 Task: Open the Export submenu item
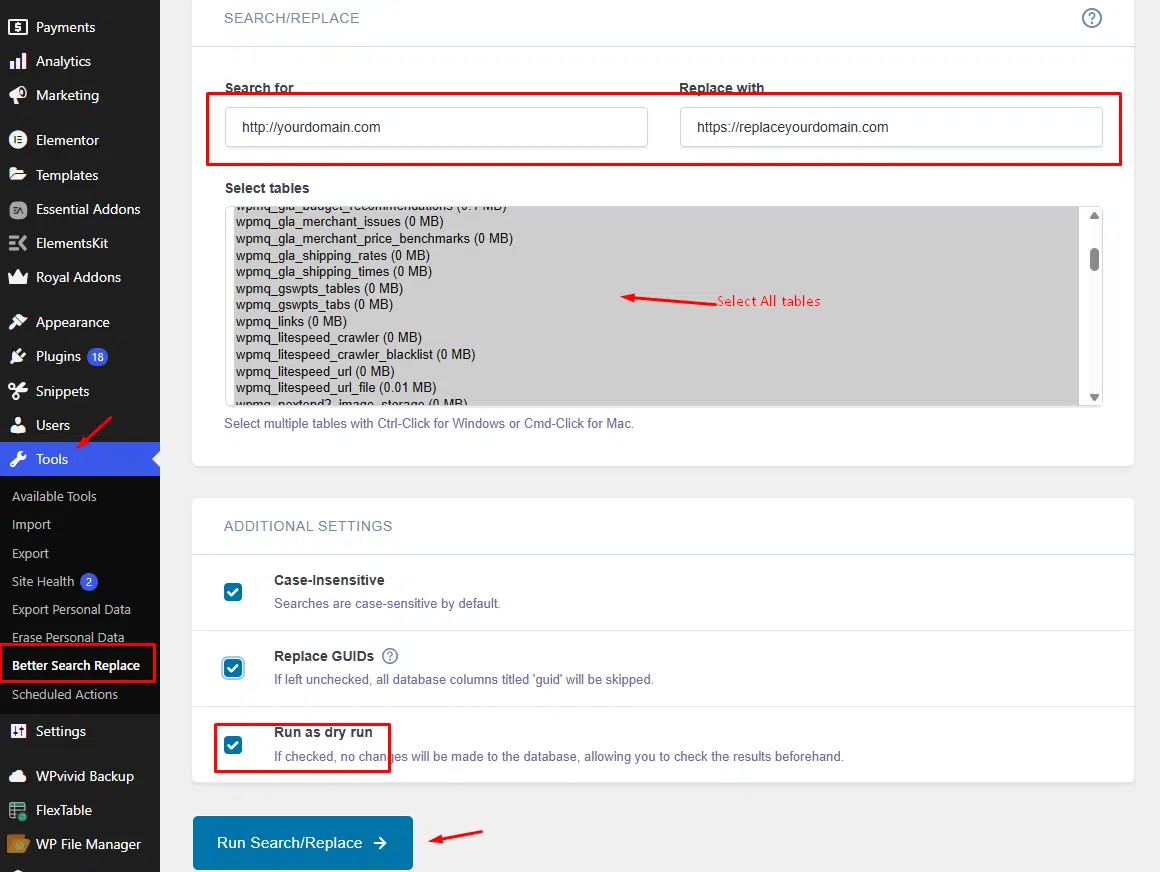30,553
